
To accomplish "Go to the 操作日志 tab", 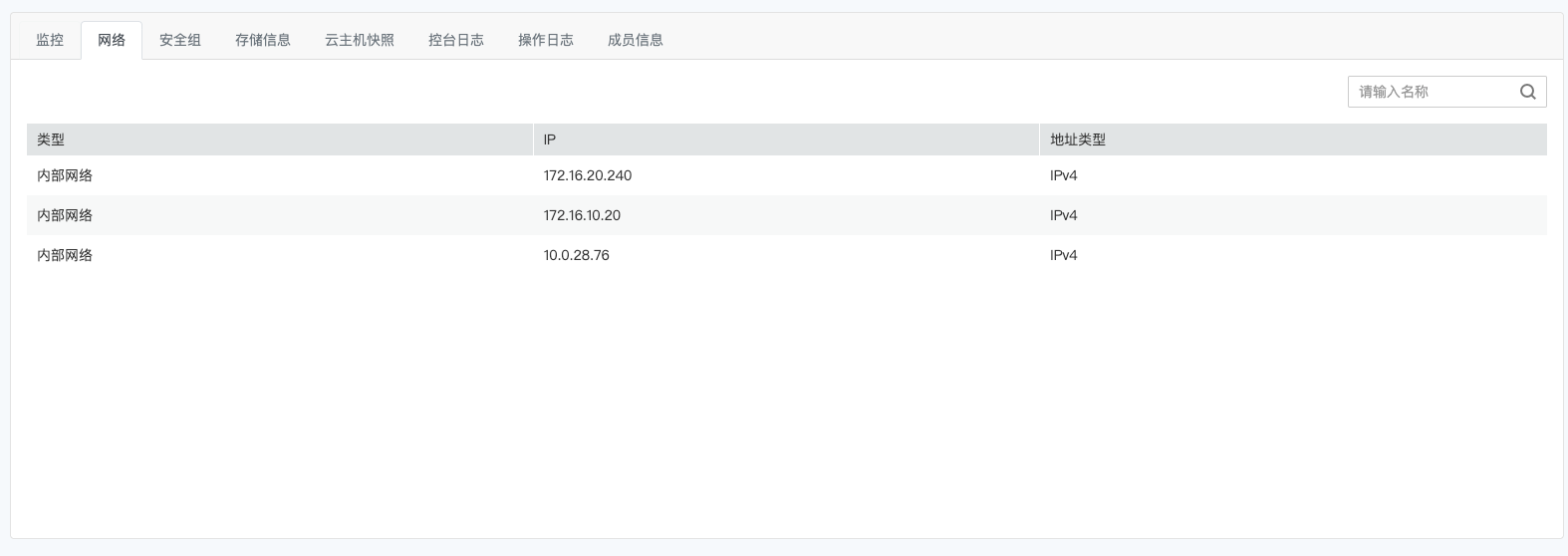I will point(546,40).
